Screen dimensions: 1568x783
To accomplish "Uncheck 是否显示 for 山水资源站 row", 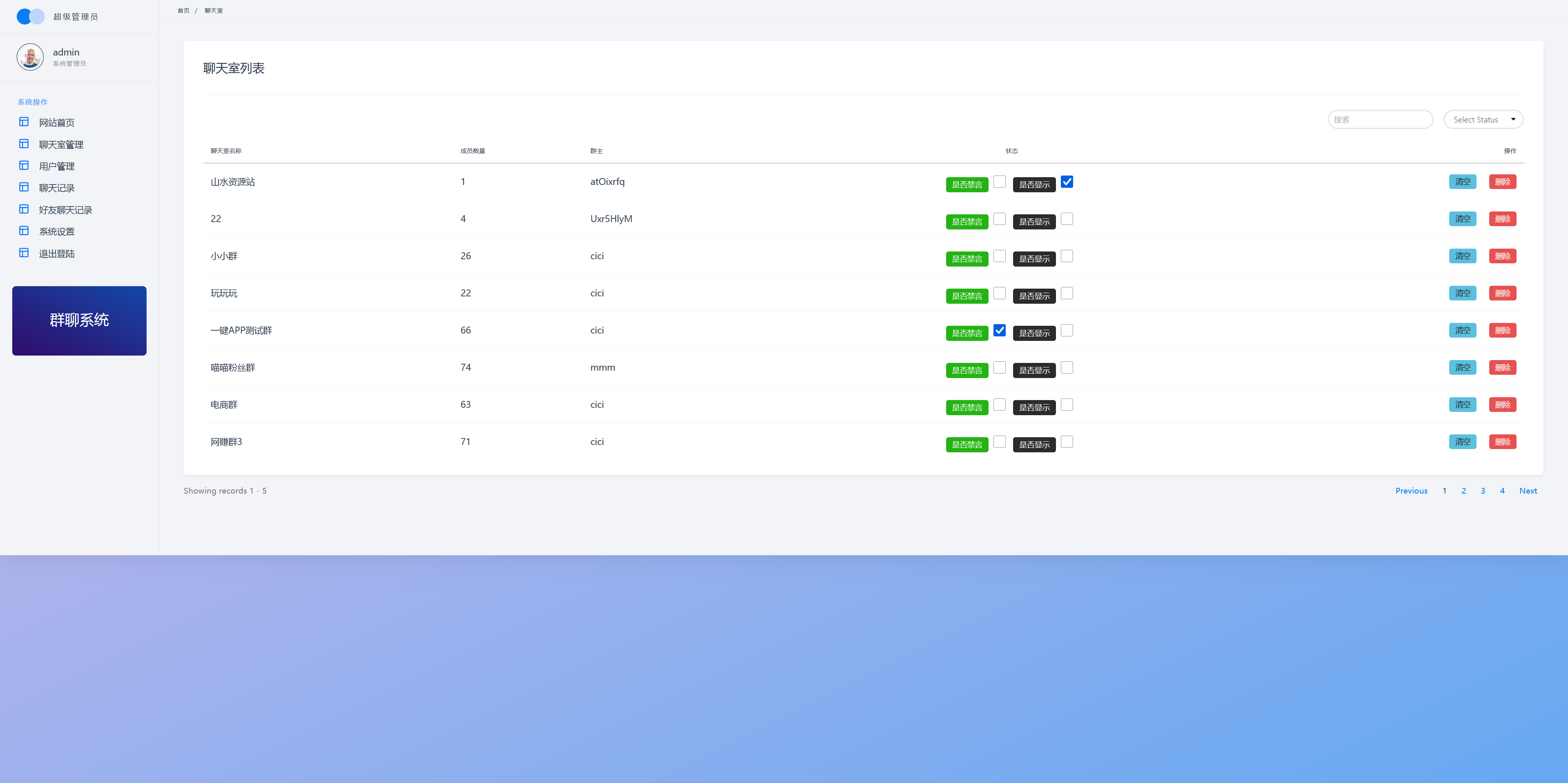I will point(1067,181).
